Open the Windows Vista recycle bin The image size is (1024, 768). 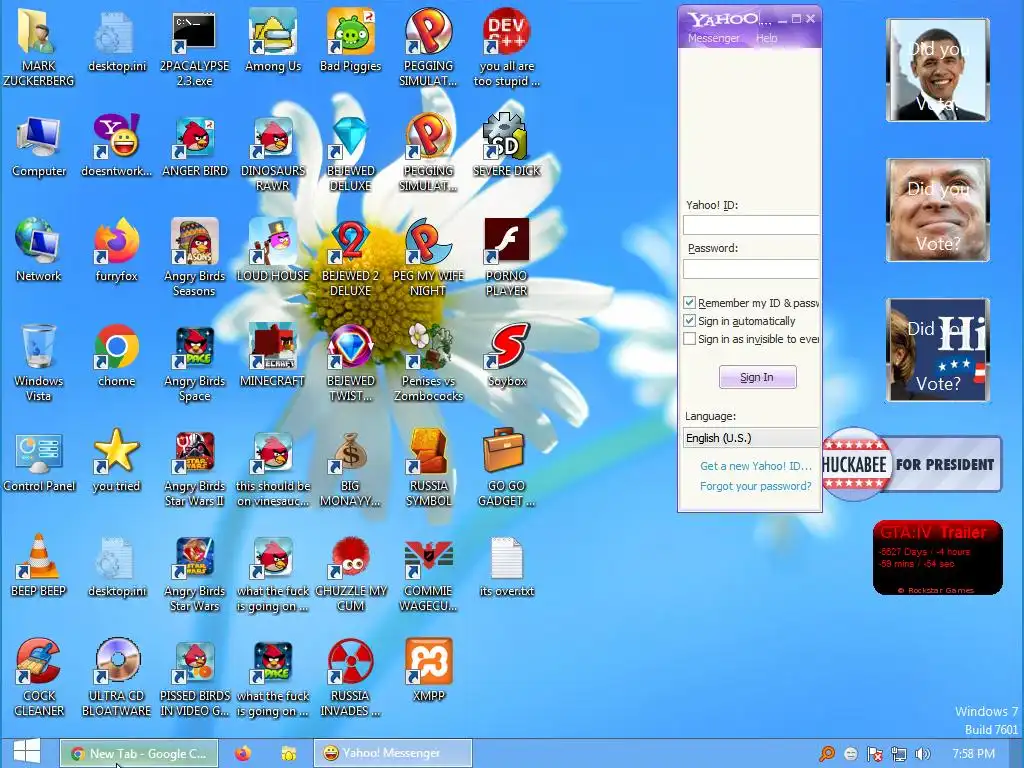pyautogui.click(x=38, y=346)
